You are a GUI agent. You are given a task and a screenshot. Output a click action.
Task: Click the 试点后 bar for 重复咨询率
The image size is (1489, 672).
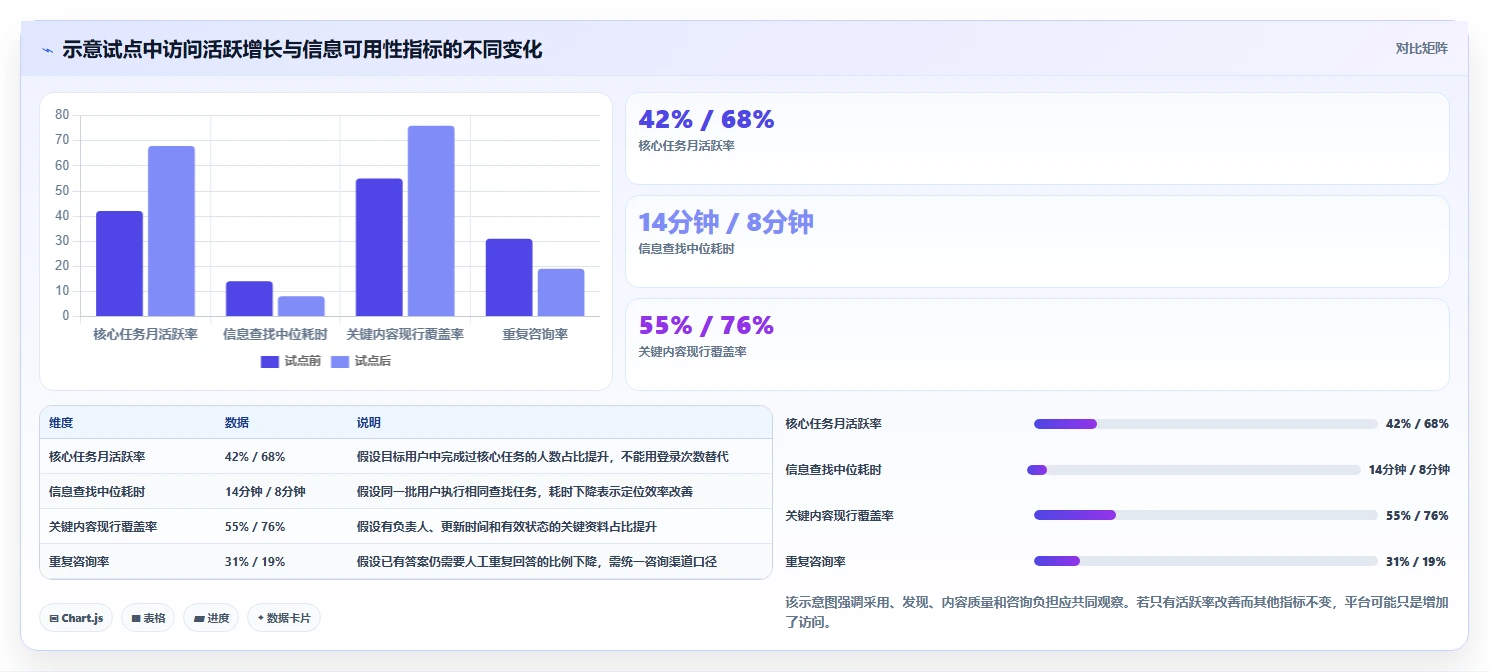click(x=561, y=293)
